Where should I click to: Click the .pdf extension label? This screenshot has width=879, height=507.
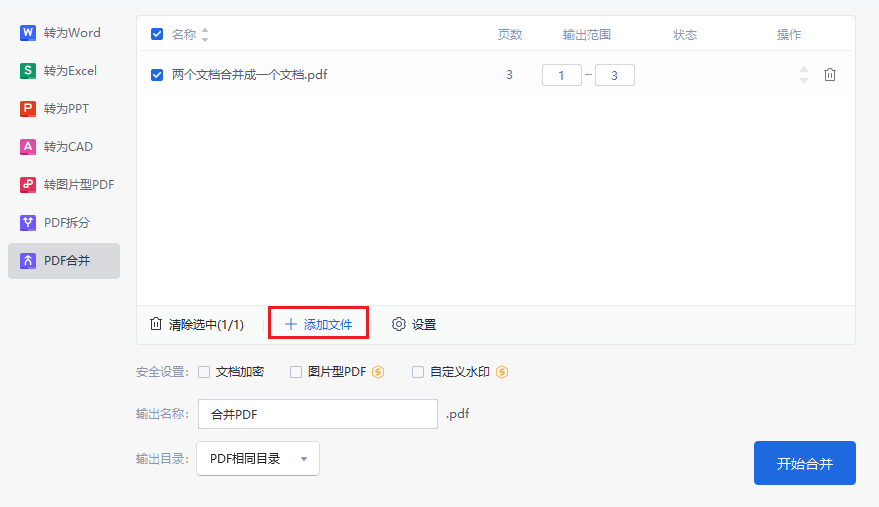tap(457, 414)
